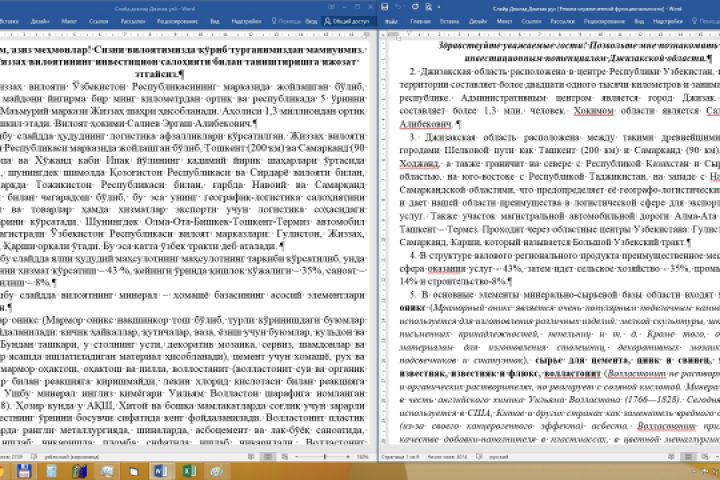
Task: Open notepad icon in taskbar
Action: tap(51, 471)
